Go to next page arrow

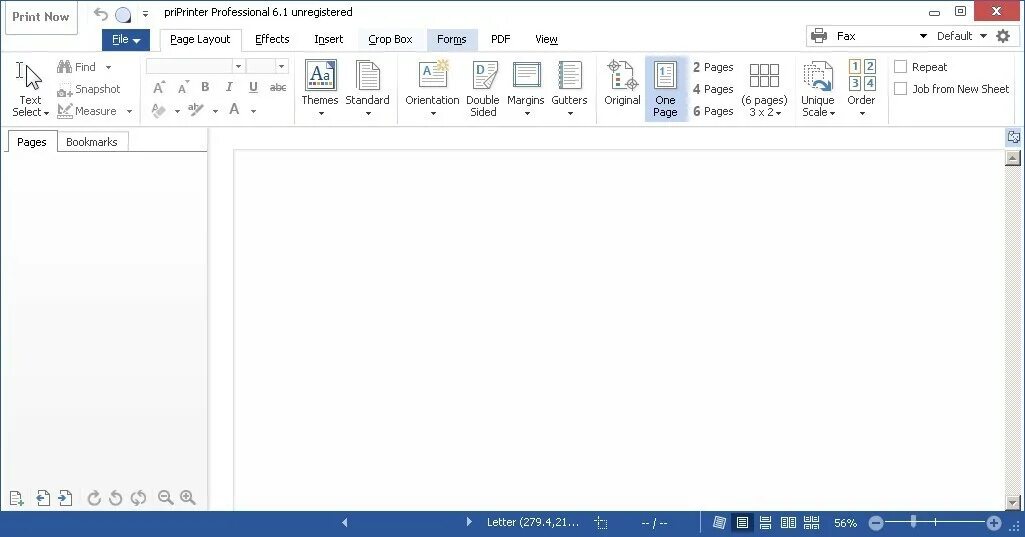(x=469, y=523)
